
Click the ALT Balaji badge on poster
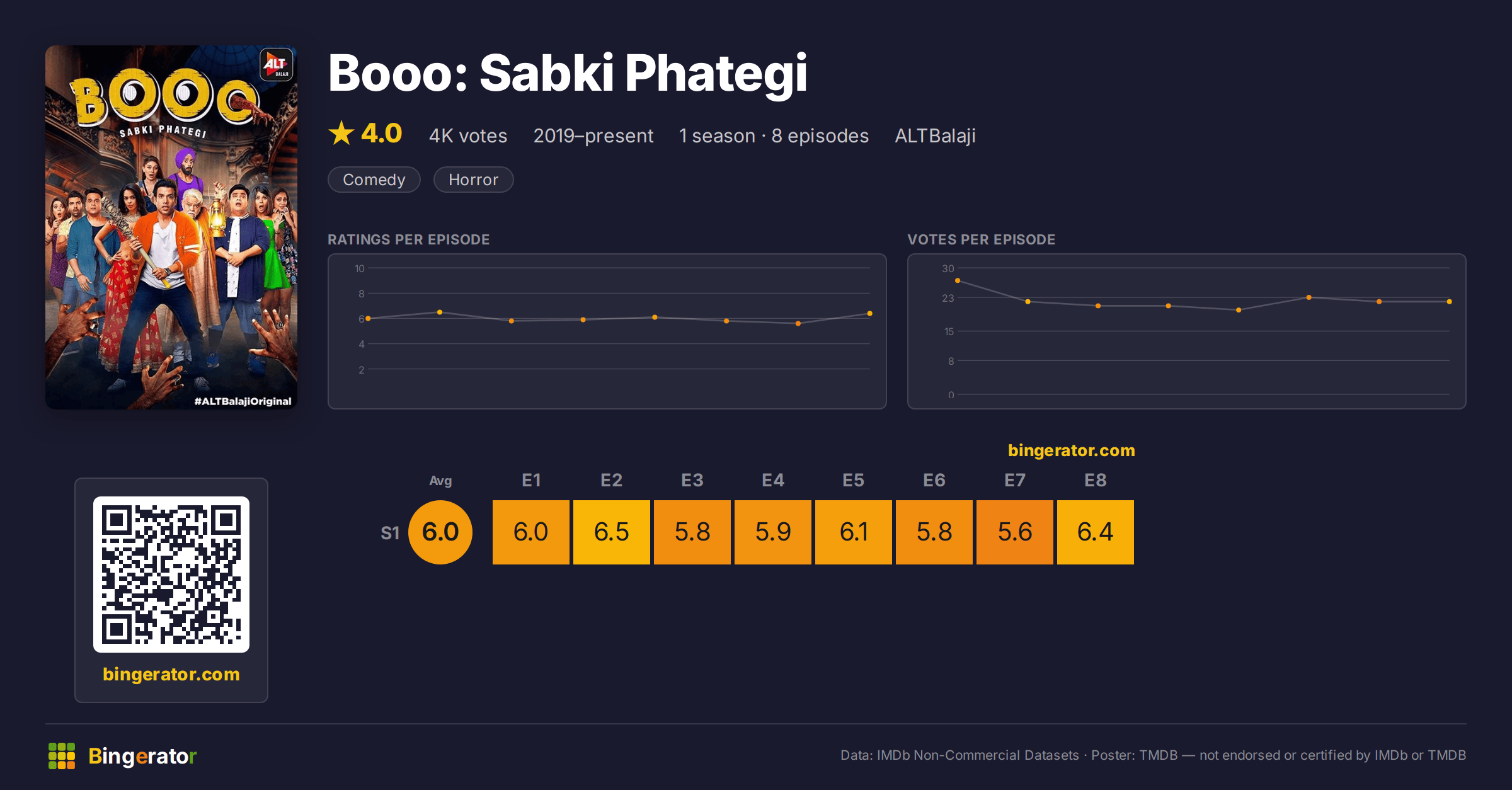[277, 64]
